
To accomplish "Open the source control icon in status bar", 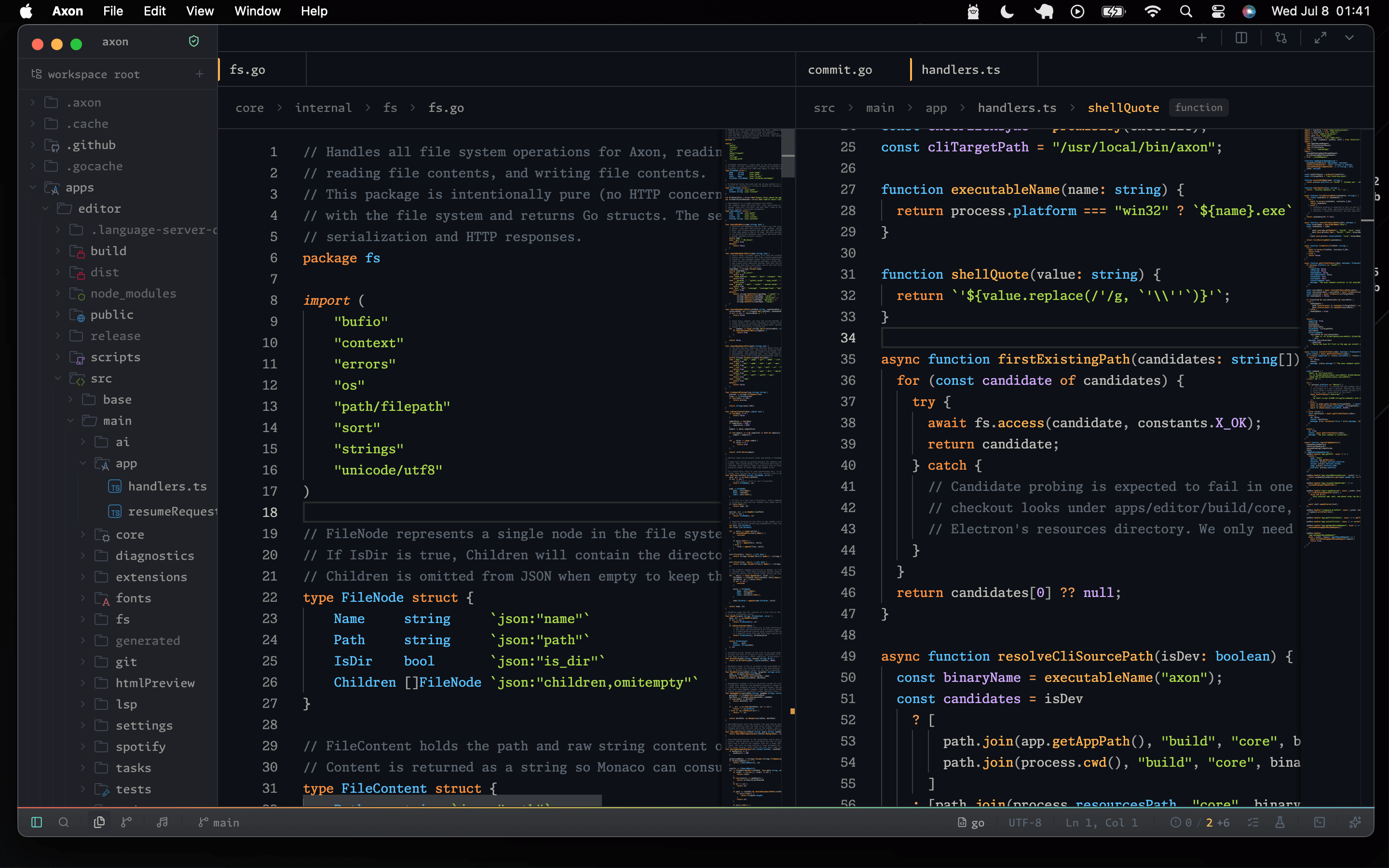I will [126, 822].
